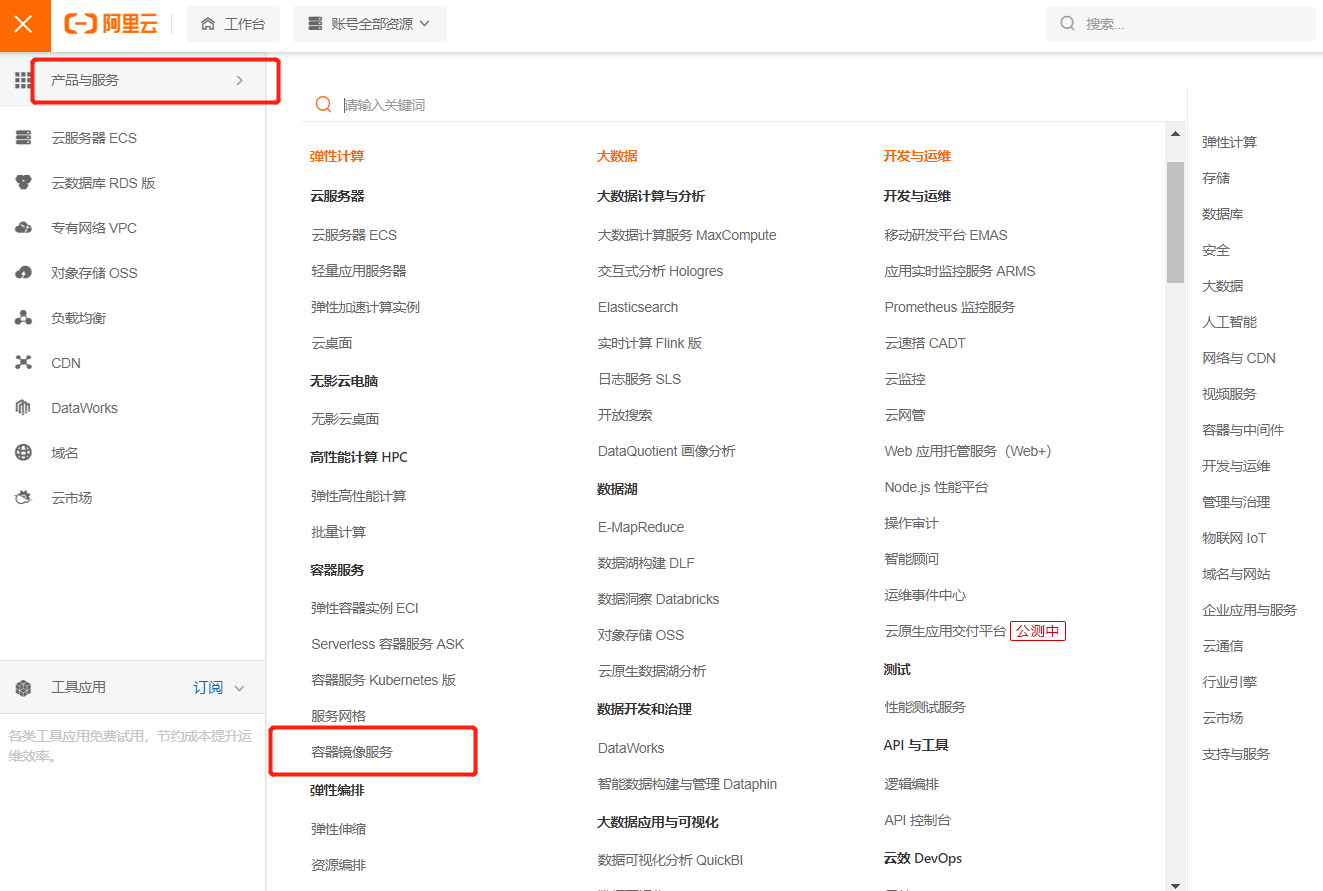Jump to 安全 category

pyautogui.click(x=1216, y=250)
